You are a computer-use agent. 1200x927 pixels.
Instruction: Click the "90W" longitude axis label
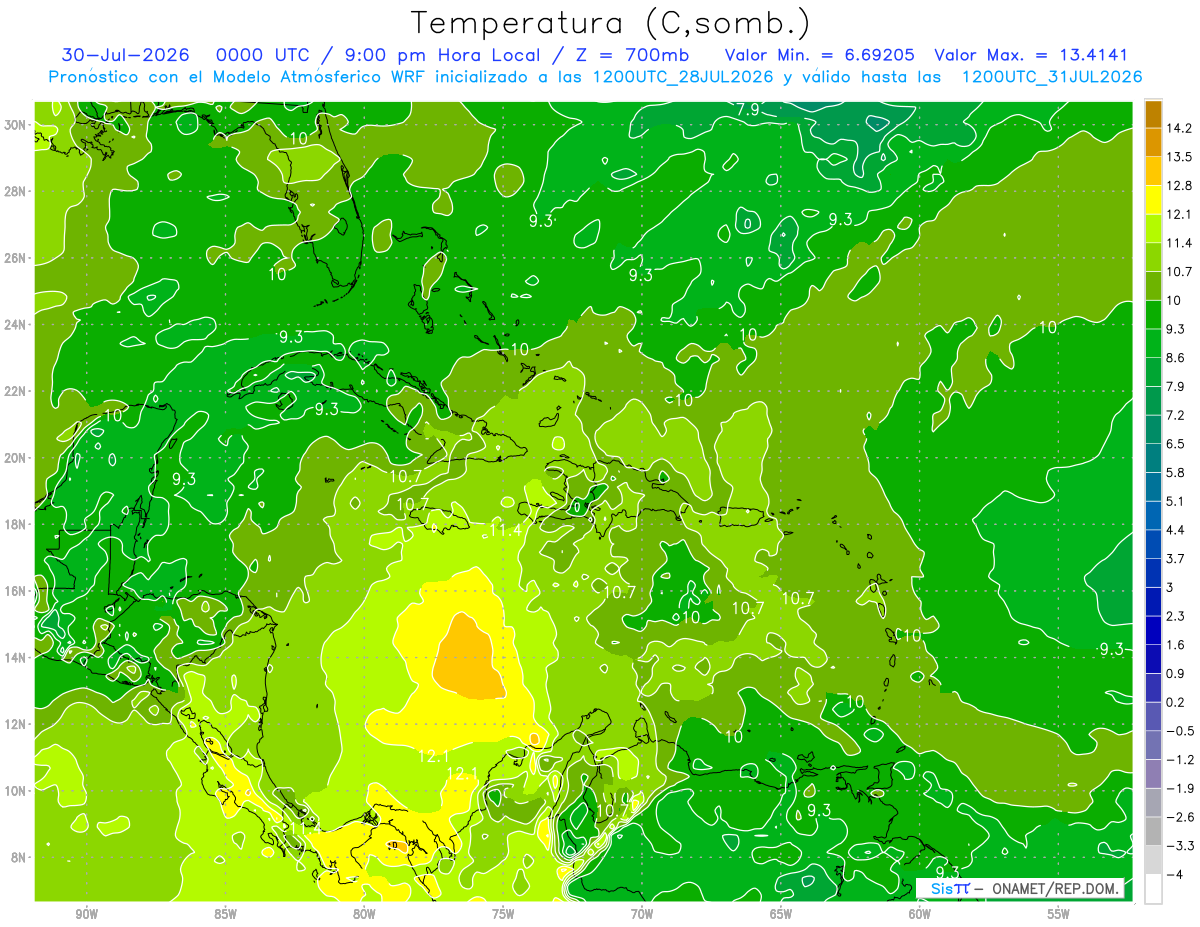[87, 915]
